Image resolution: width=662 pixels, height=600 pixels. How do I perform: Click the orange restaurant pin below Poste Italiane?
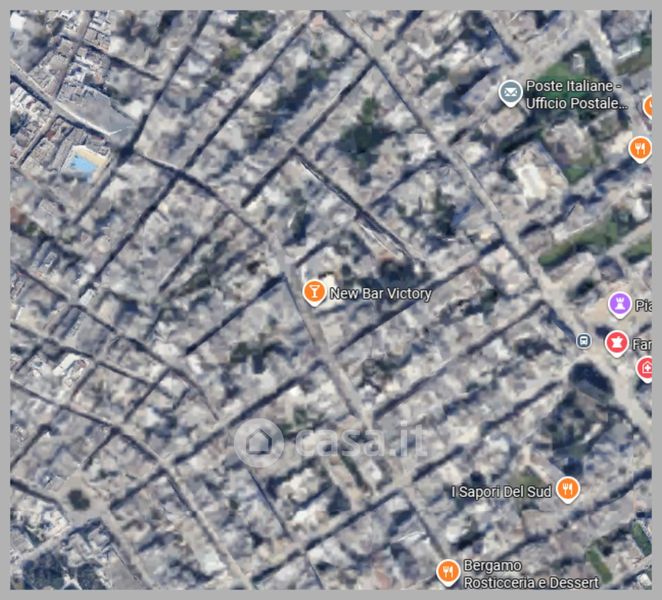coord(640,149)
